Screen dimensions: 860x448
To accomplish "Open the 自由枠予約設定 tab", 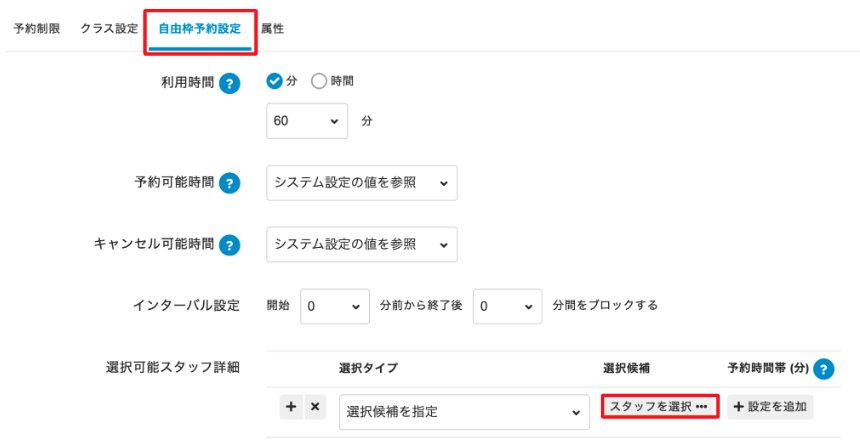I will (x=199, y=29).
